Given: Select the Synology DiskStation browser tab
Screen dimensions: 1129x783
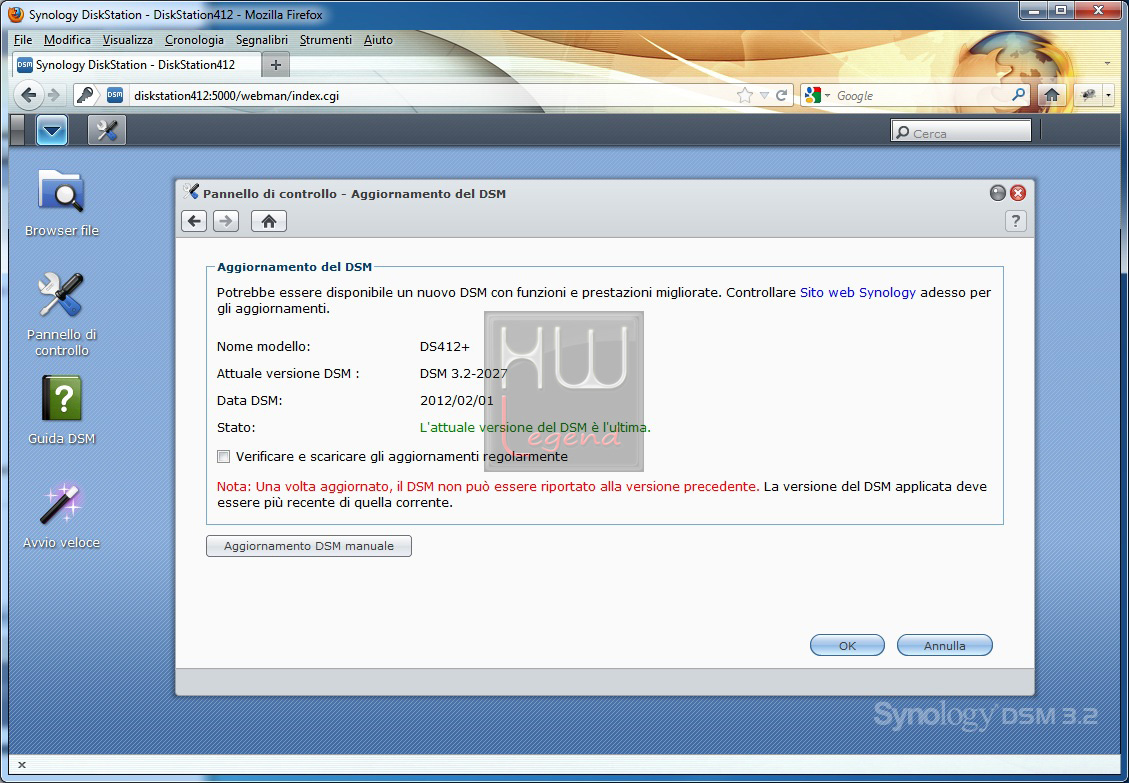Looking at the screenshot, I should 137,65.
